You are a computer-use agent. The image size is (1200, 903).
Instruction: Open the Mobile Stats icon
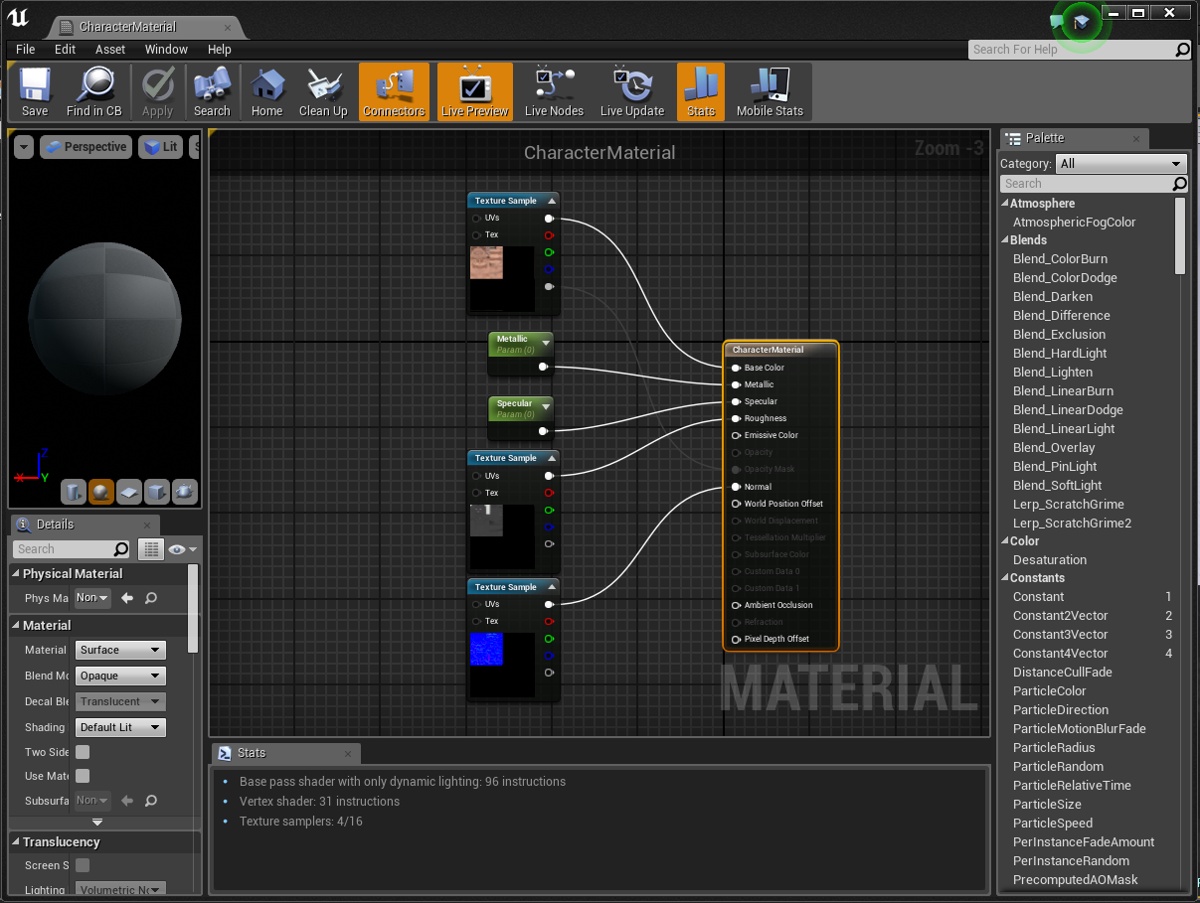pyautogui.click(x=769, y=92)
